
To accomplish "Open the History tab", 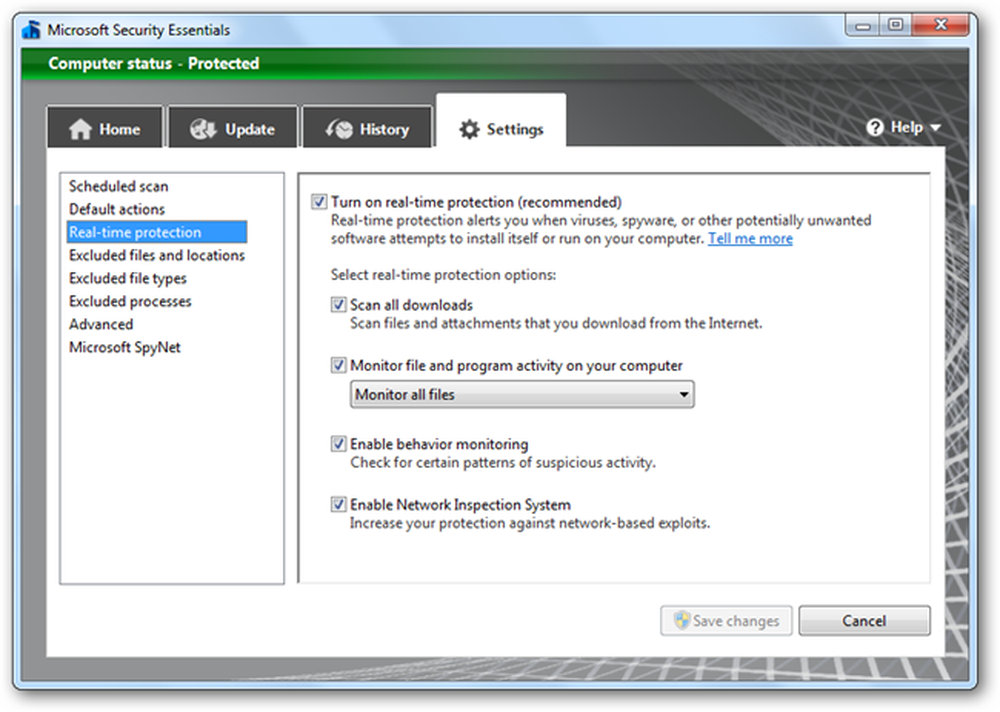I will coord(367,126).
